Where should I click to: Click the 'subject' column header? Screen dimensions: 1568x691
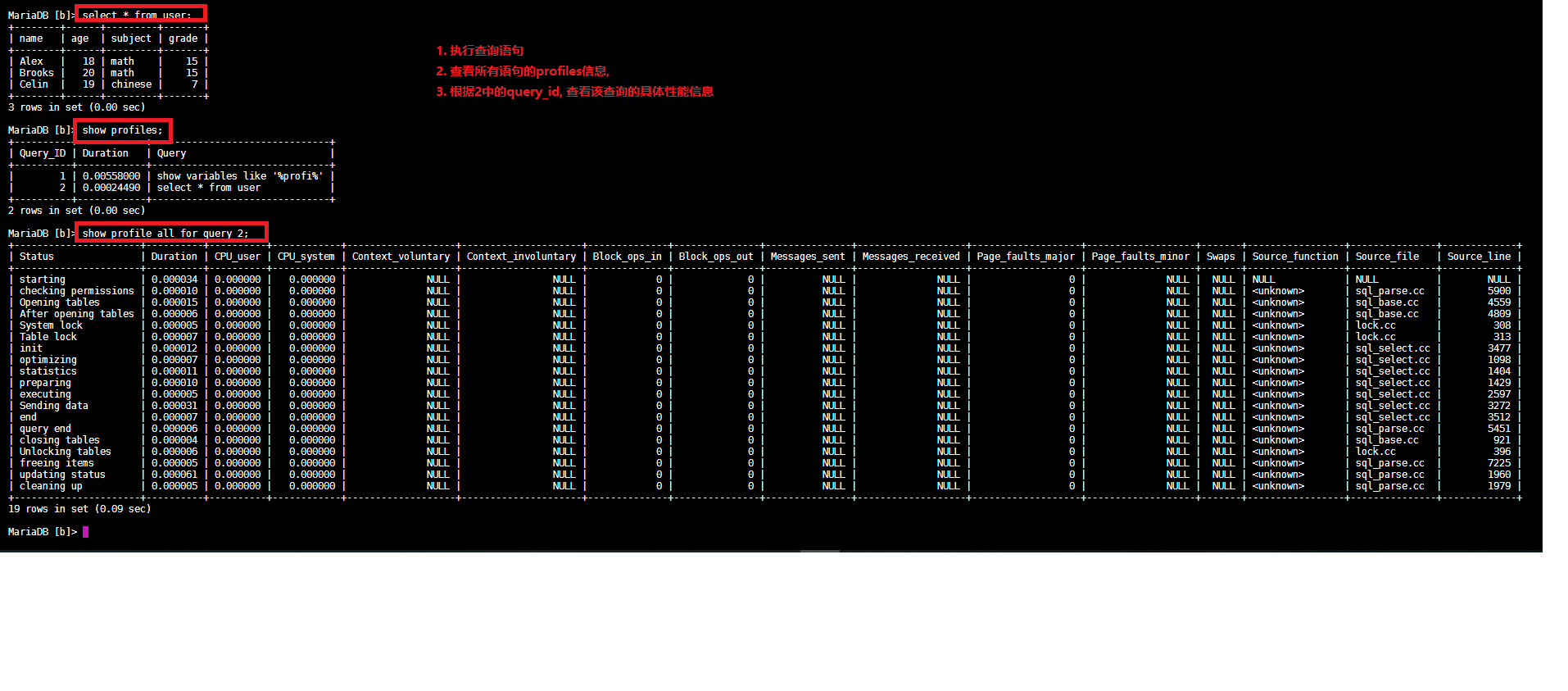coord(131,39)
